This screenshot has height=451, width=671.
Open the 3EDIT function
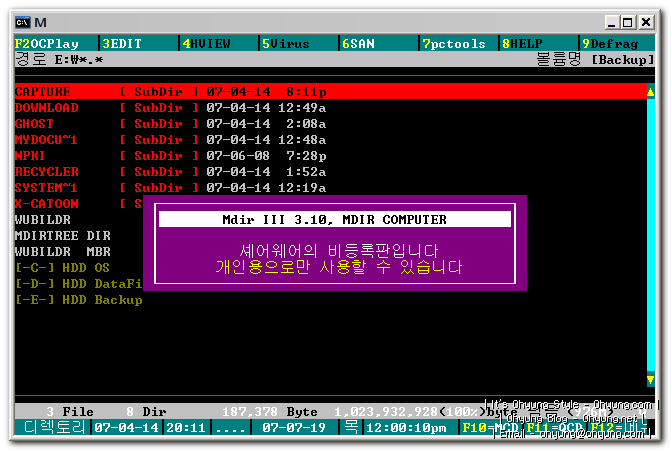tap(122, 44)
